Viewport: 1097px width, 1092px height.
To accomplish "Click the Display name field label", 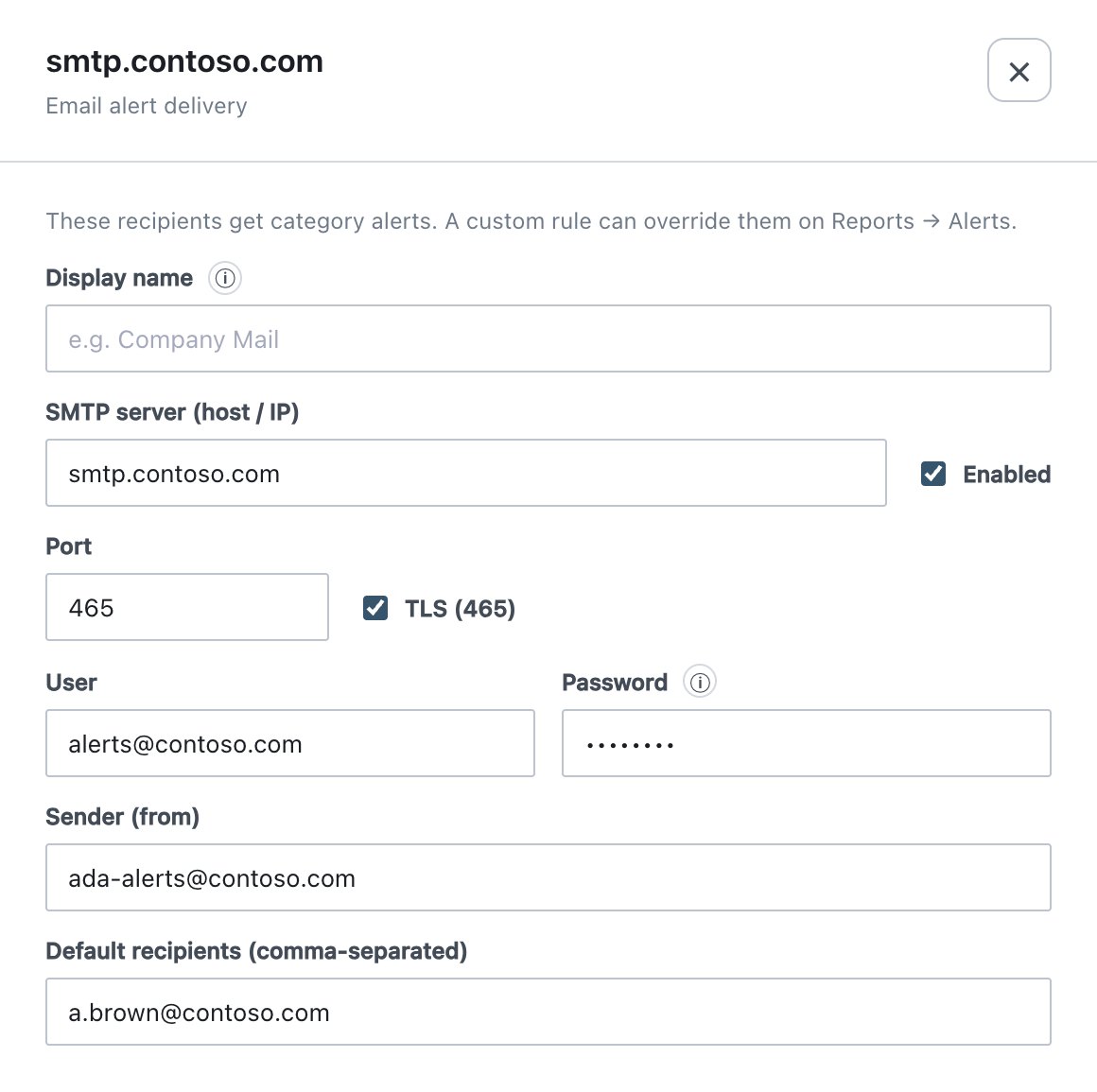I will [119, 278].
